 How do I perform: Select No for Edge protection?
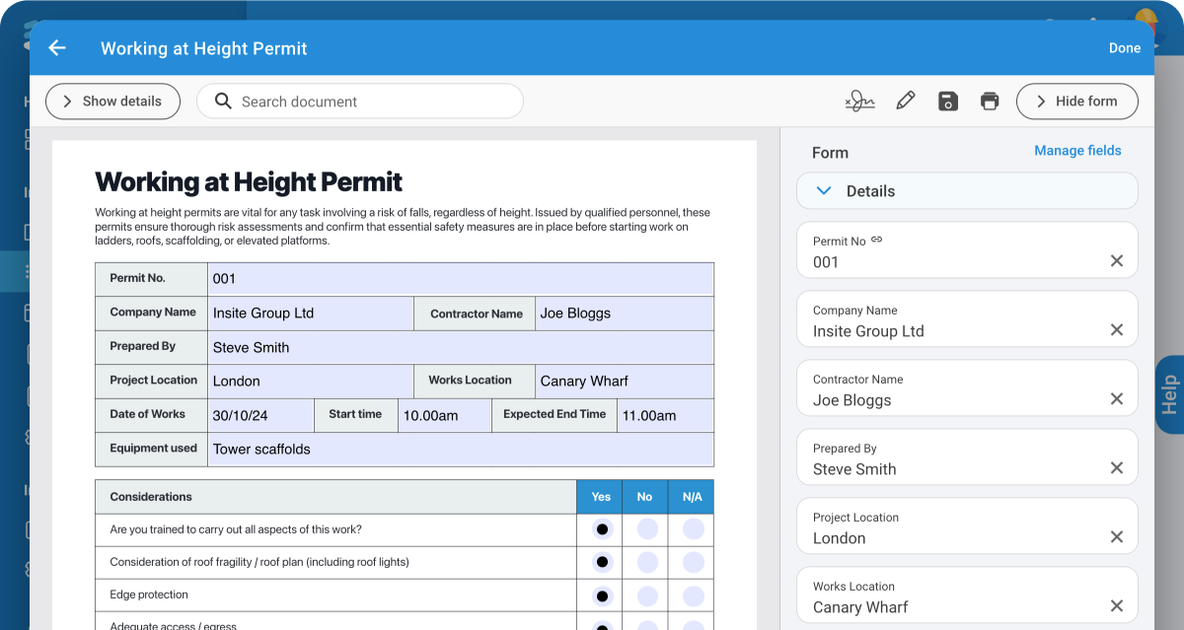tap(645, 595)
